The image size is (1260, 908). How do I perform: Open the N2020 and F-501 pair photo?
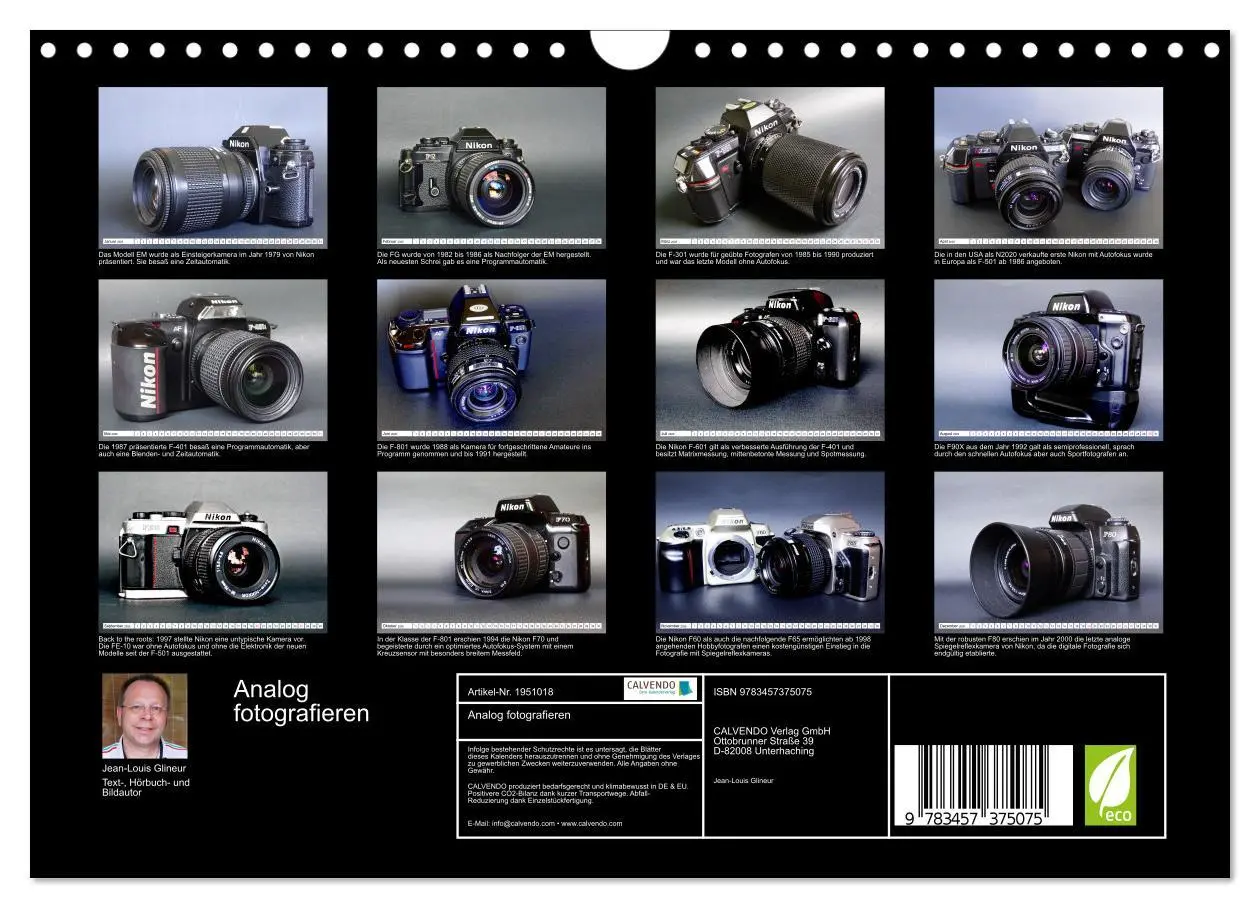1048,167
